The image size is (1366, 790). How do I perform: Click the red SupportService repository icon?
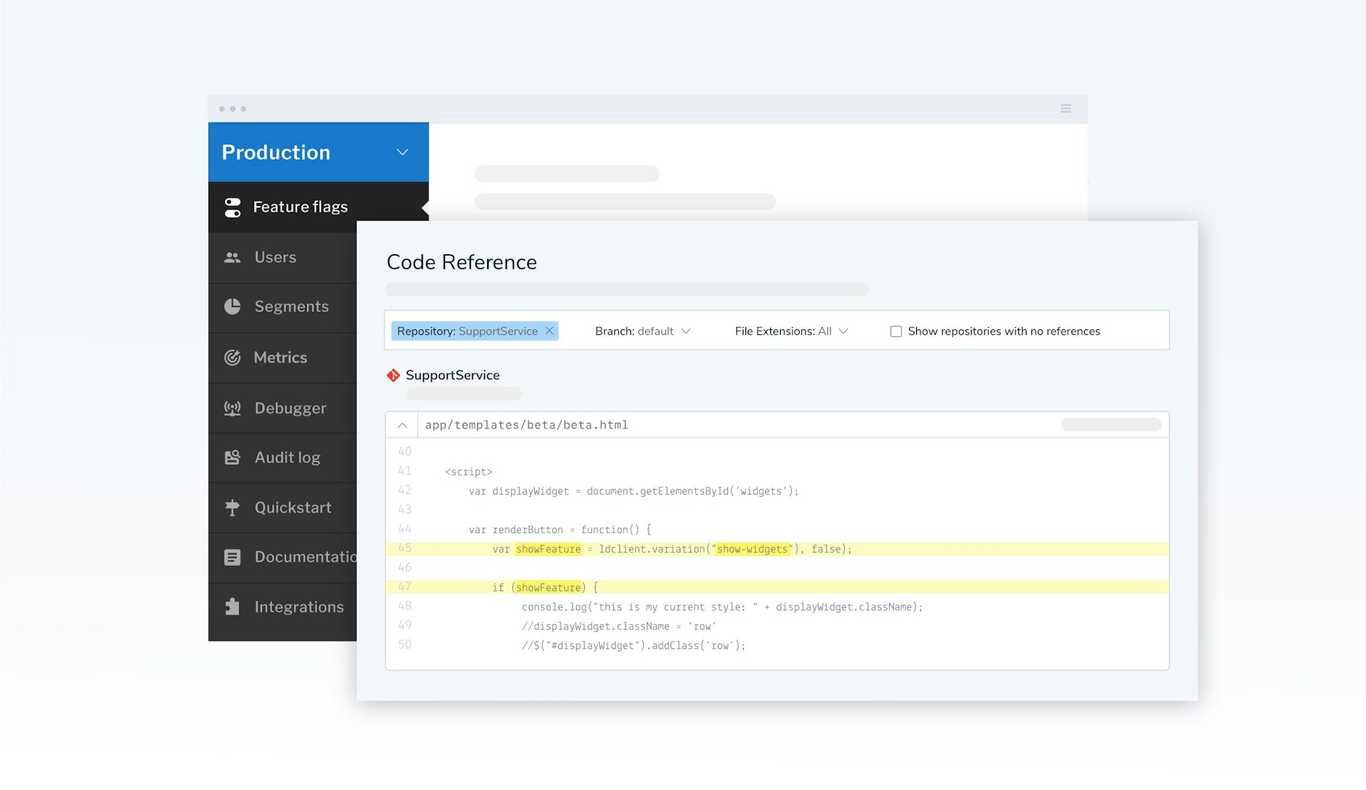[x=392, y=375]
